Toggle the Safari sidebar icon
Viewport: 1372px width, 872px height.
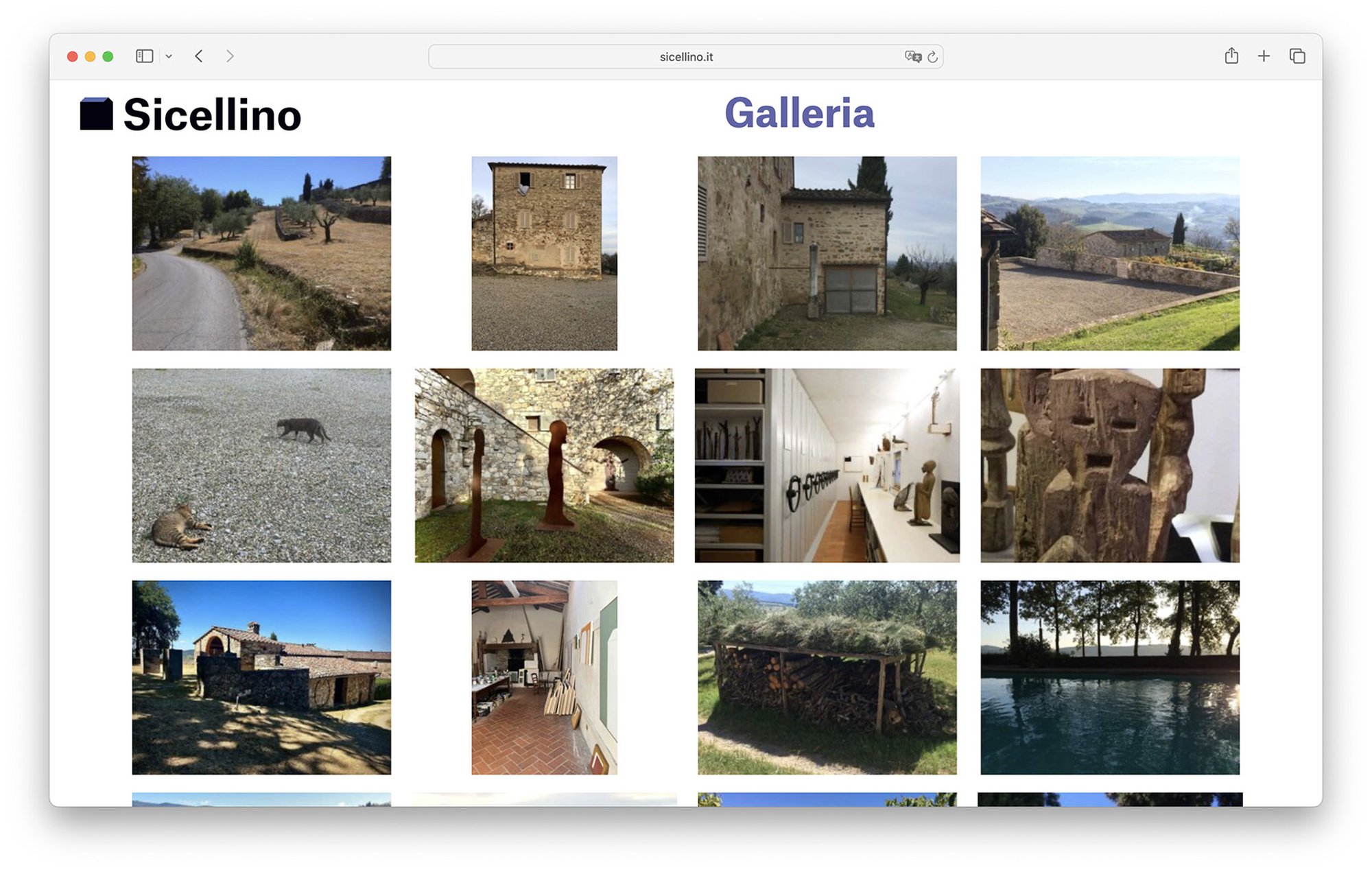pyautogui.click(x=144, y=56)
